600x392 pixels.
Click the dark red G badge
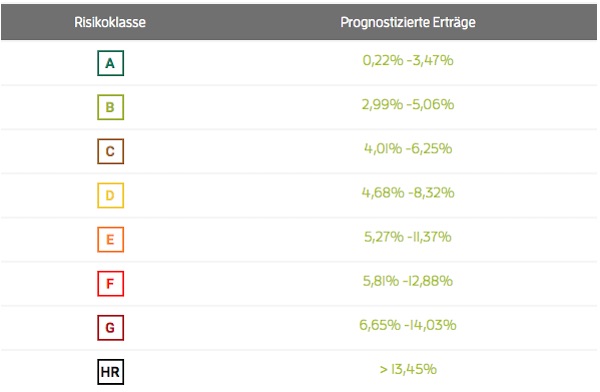coord(110,328)
